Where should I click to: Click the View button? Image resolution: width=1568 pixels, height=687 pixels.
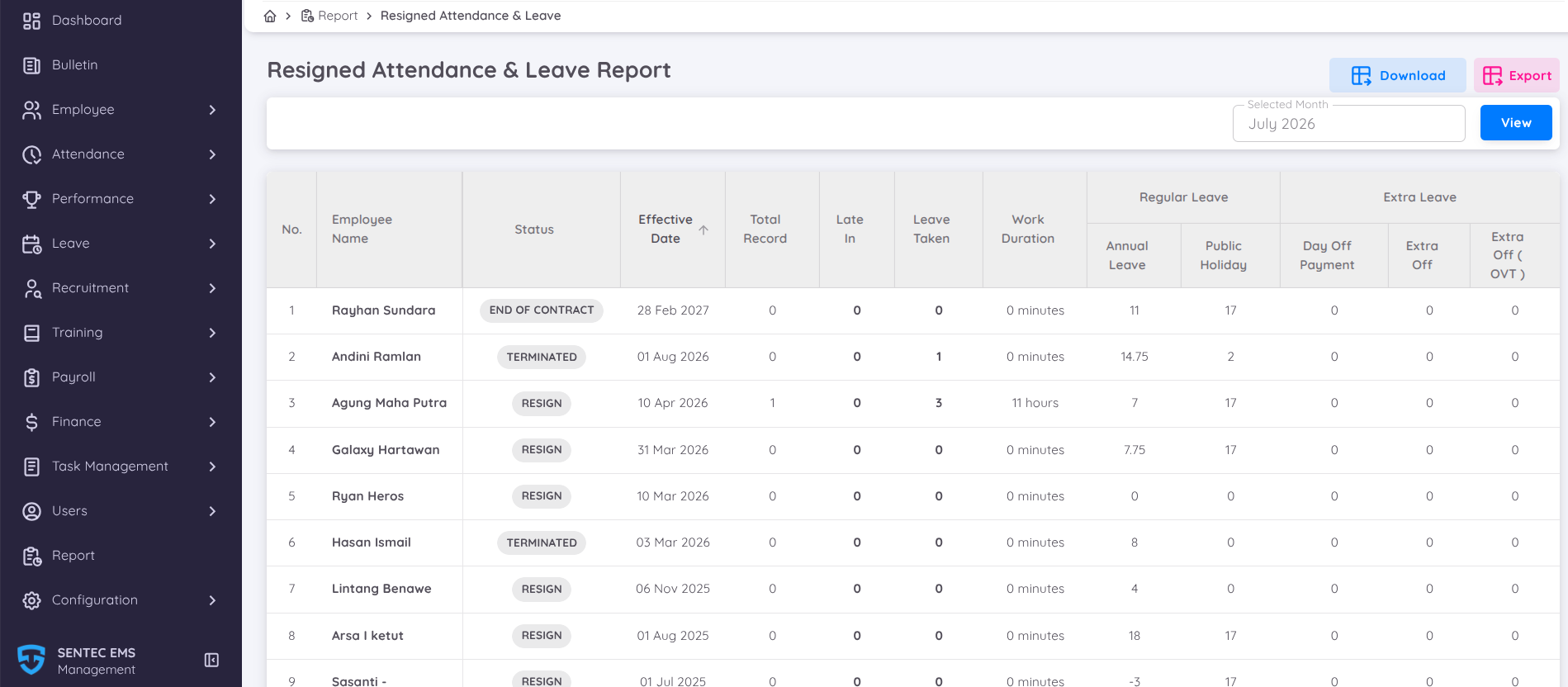point(1516,123)
